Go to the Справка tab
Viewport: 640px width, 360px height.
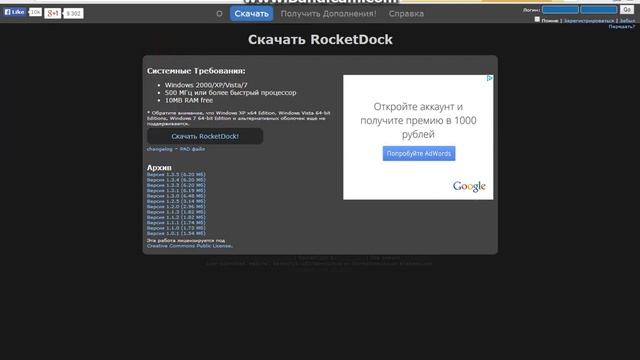406,14
